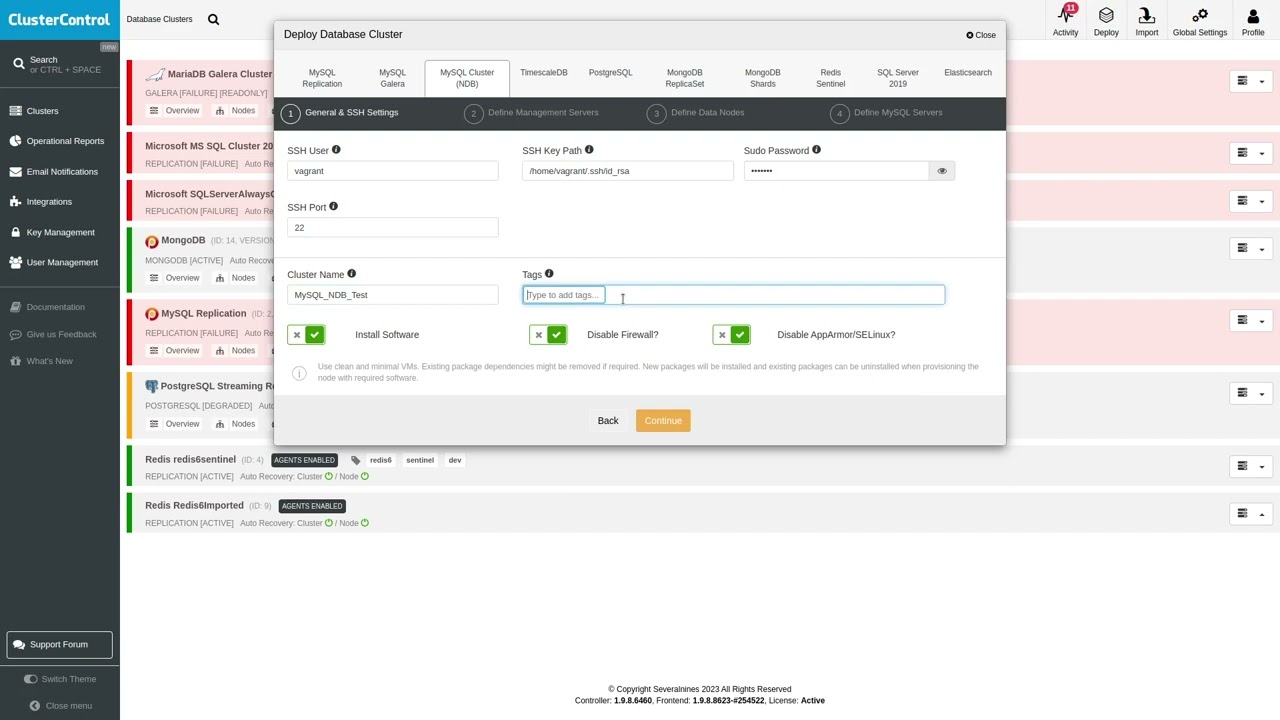Select the MySQL Galera tab
Image resolution: width=1280 pixels, height=720 pixels.
click(392, 78)
